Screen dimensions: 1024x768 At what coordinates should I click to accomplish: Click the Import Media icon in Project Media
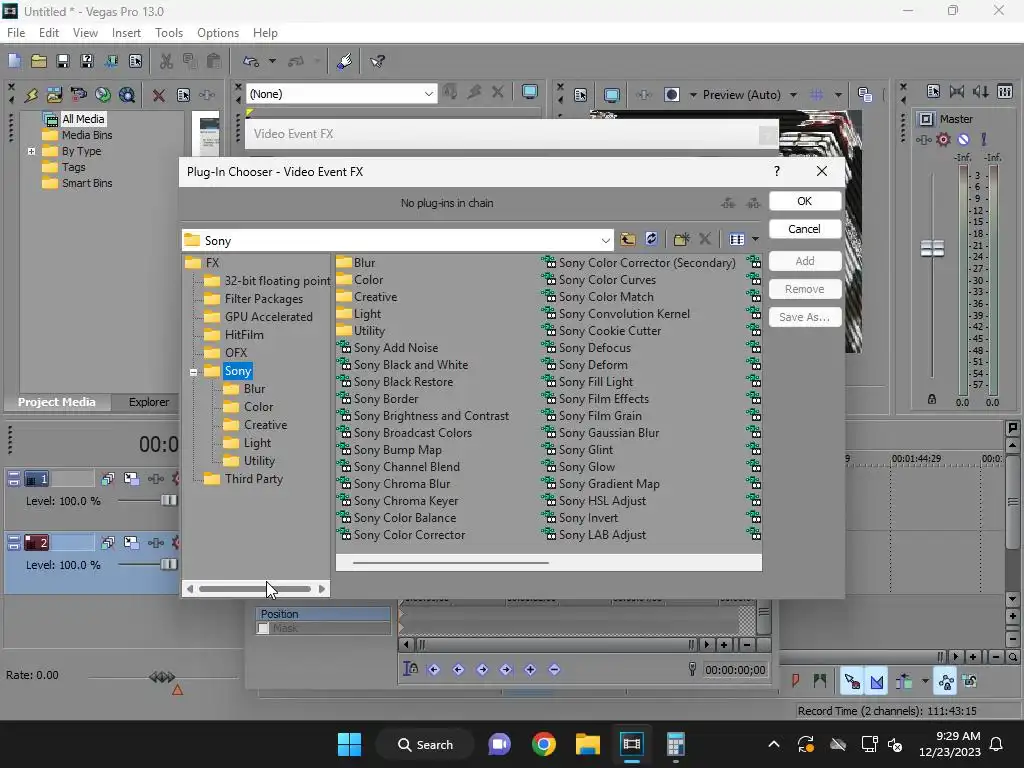click(x=54, y=95)
